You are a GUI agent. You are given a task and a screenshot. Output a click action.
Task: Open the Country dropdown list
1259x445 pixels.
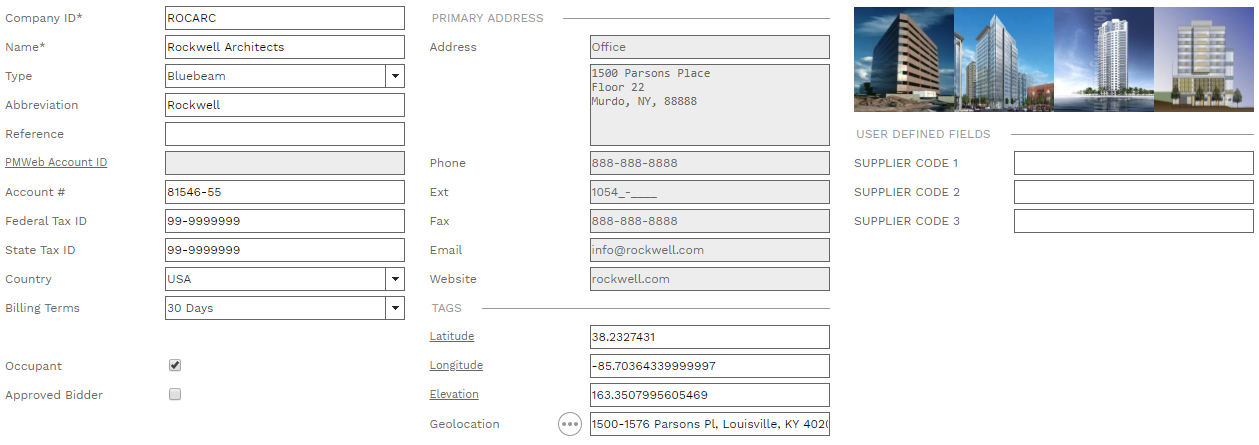(x=395, y=279)
